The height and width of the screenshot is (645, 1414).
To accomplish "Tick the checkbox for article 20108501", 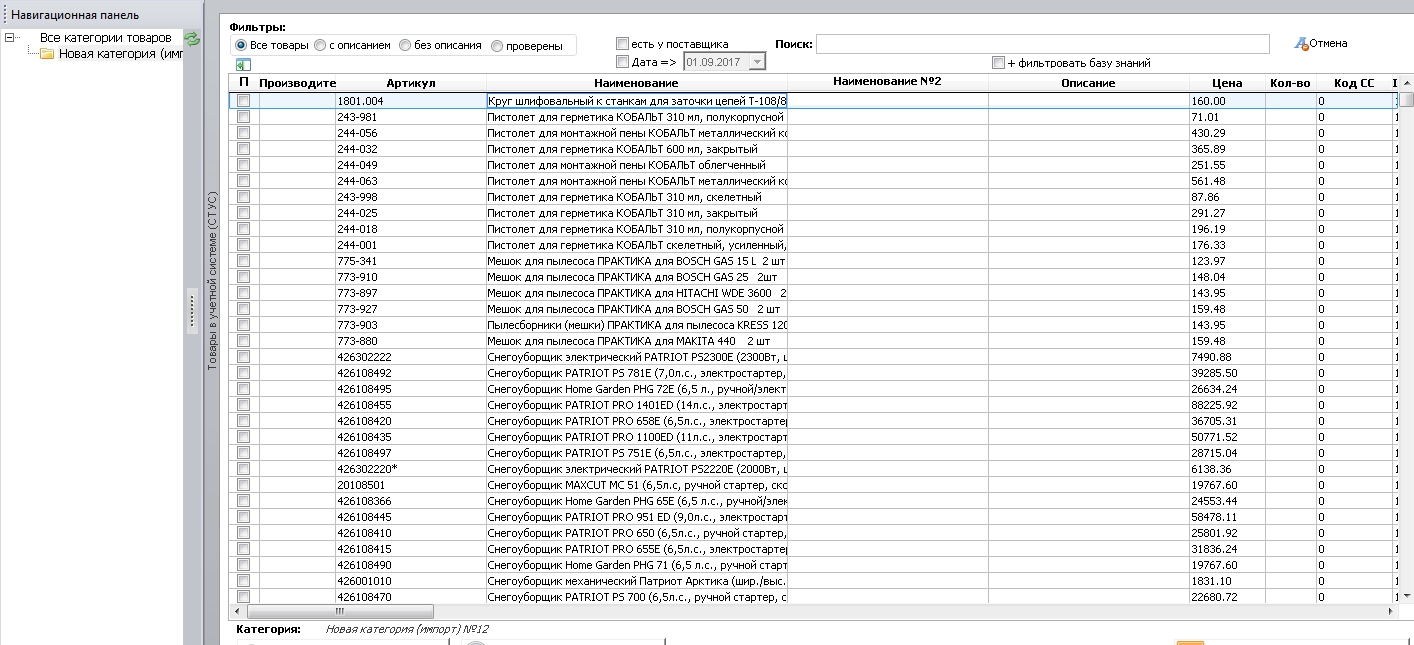I will click(x=243, y=485).
